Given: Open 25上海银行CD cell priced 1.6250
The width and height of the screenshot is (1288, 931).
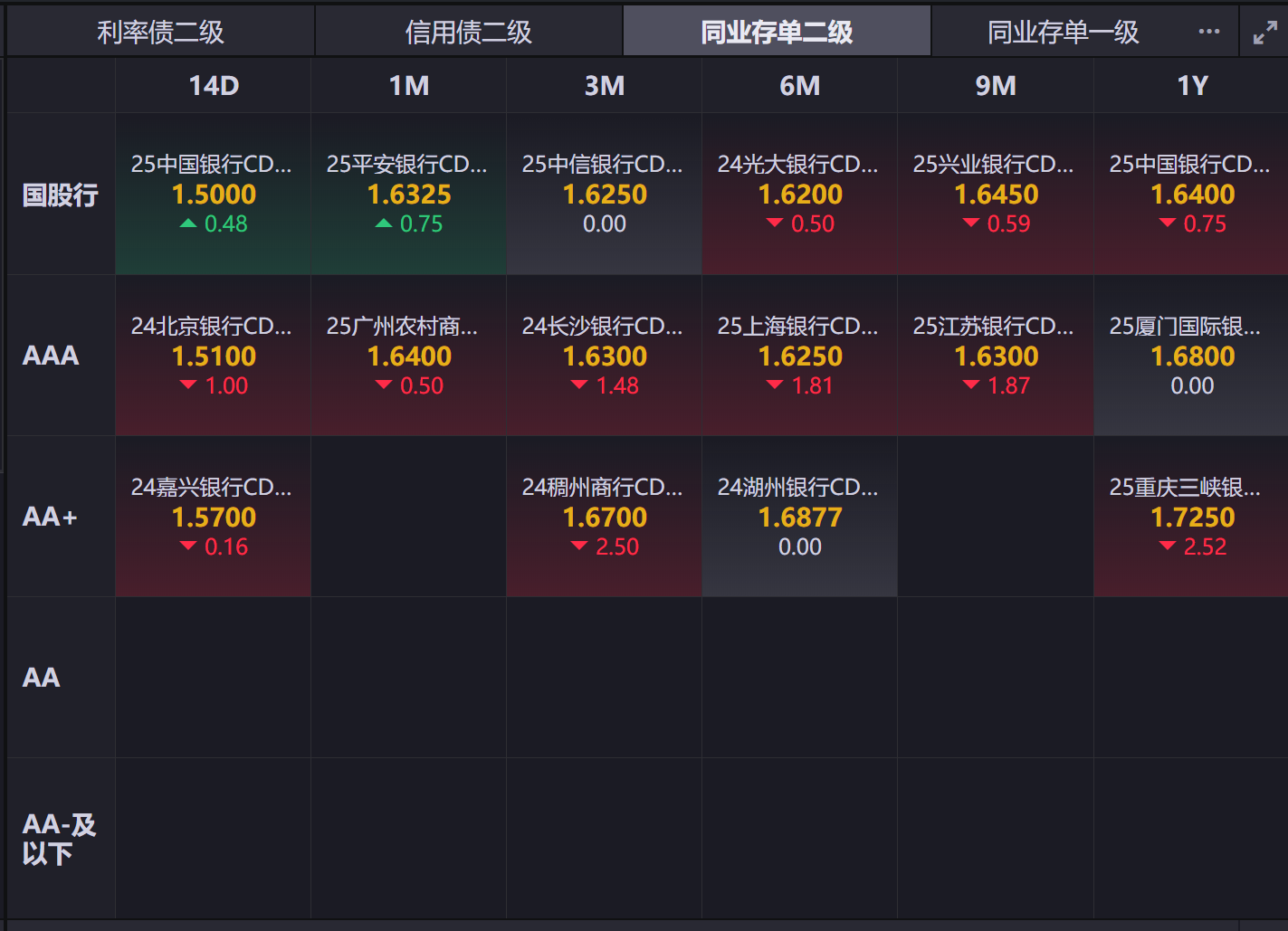Looking at the screenshot, I should 800,356.
